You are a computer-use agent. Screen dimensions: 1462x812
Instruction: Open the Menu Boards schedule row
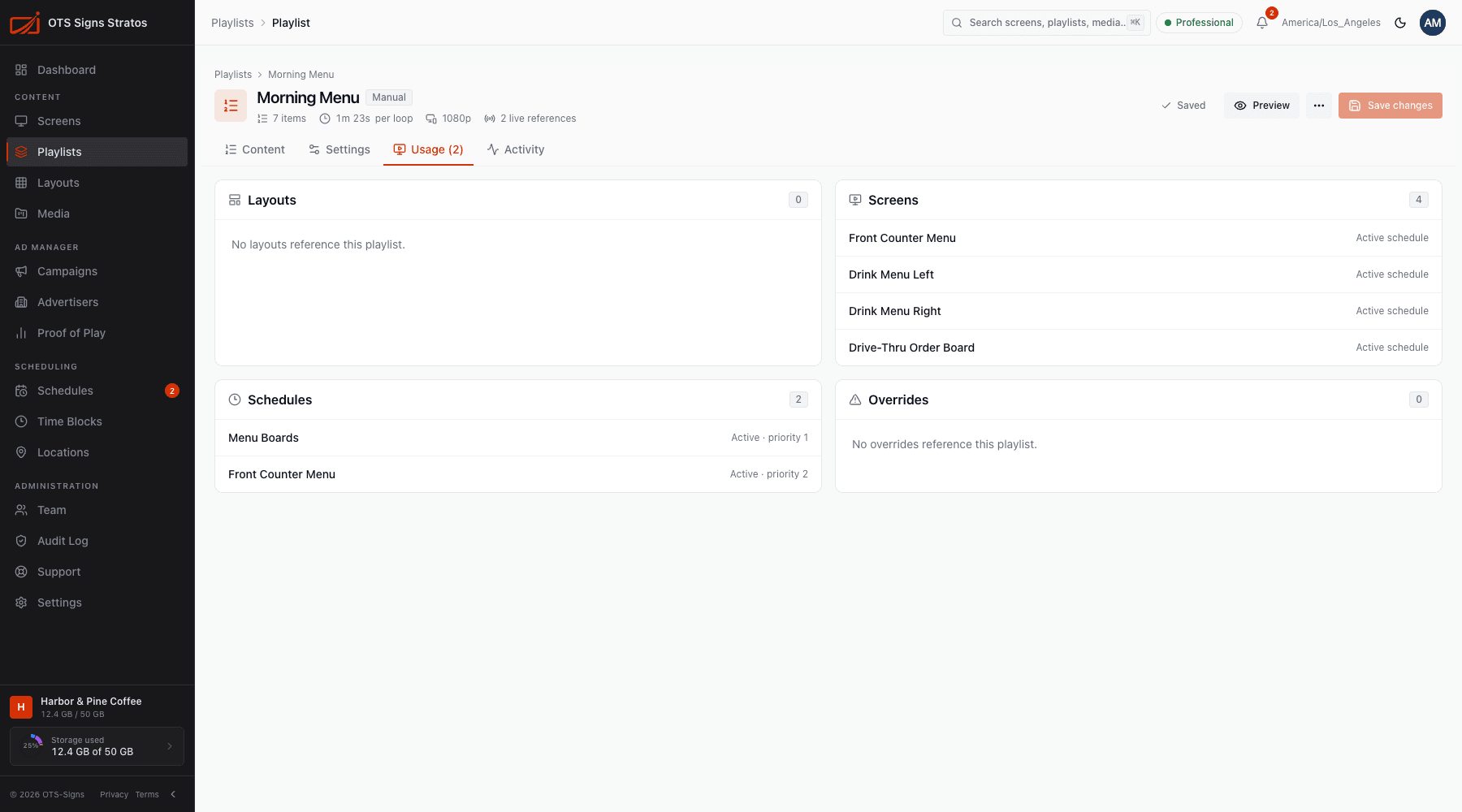click(518, 438)
